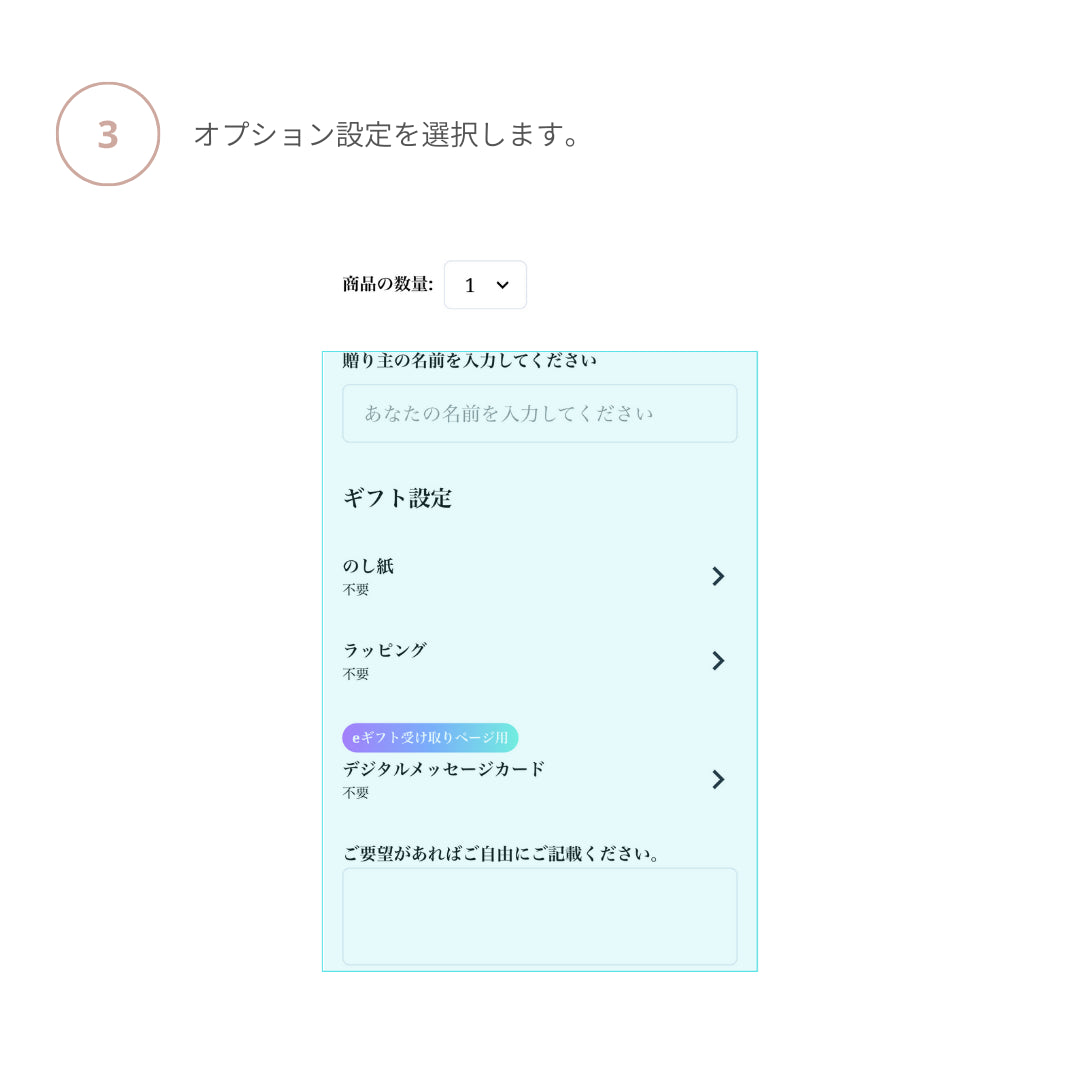Click the down arrow in quantity selector

[x=503, y=285]
